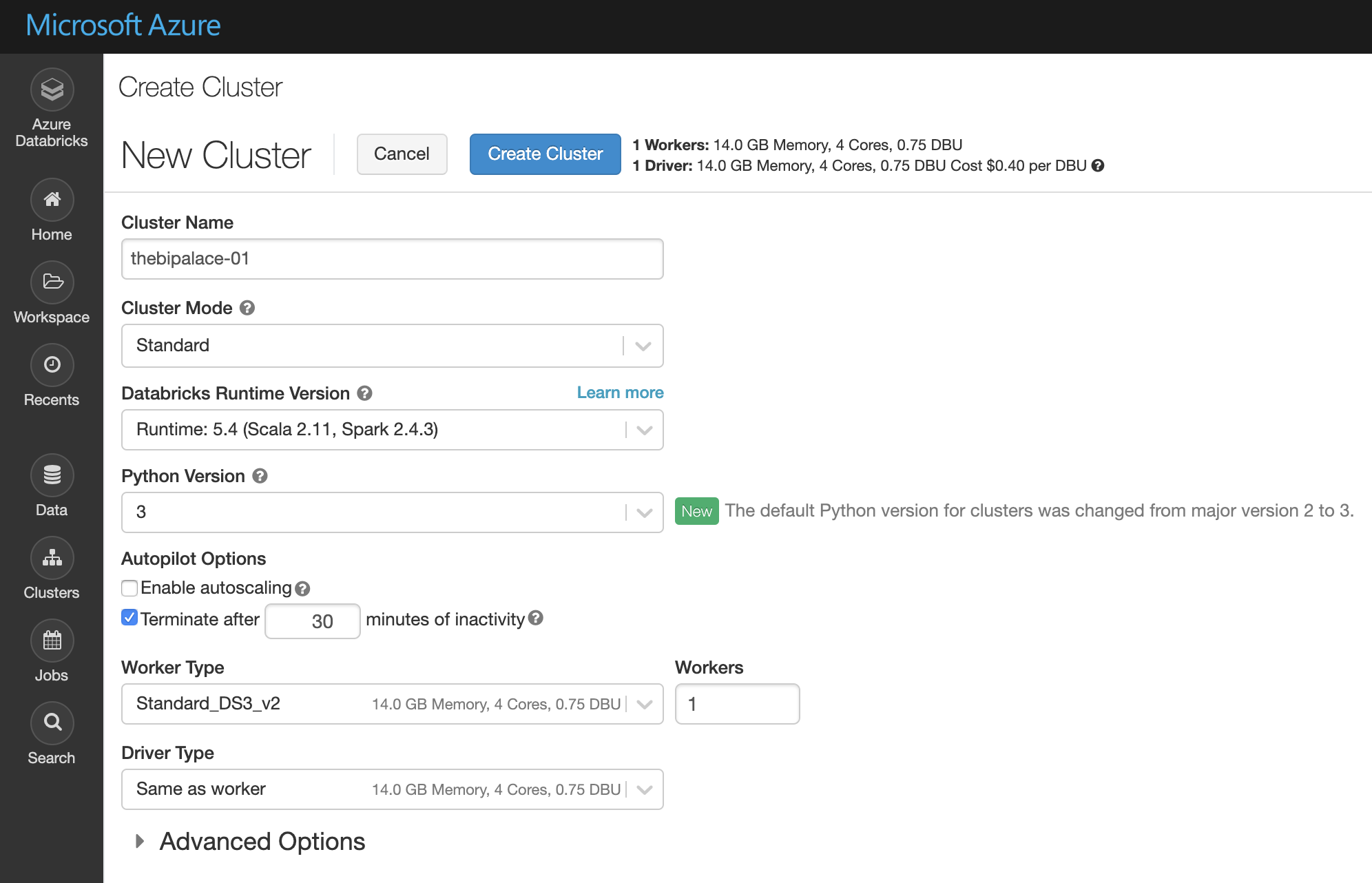Go to Home in sidebar
This screenshot has height=883, width=1372.
[52, 200]
